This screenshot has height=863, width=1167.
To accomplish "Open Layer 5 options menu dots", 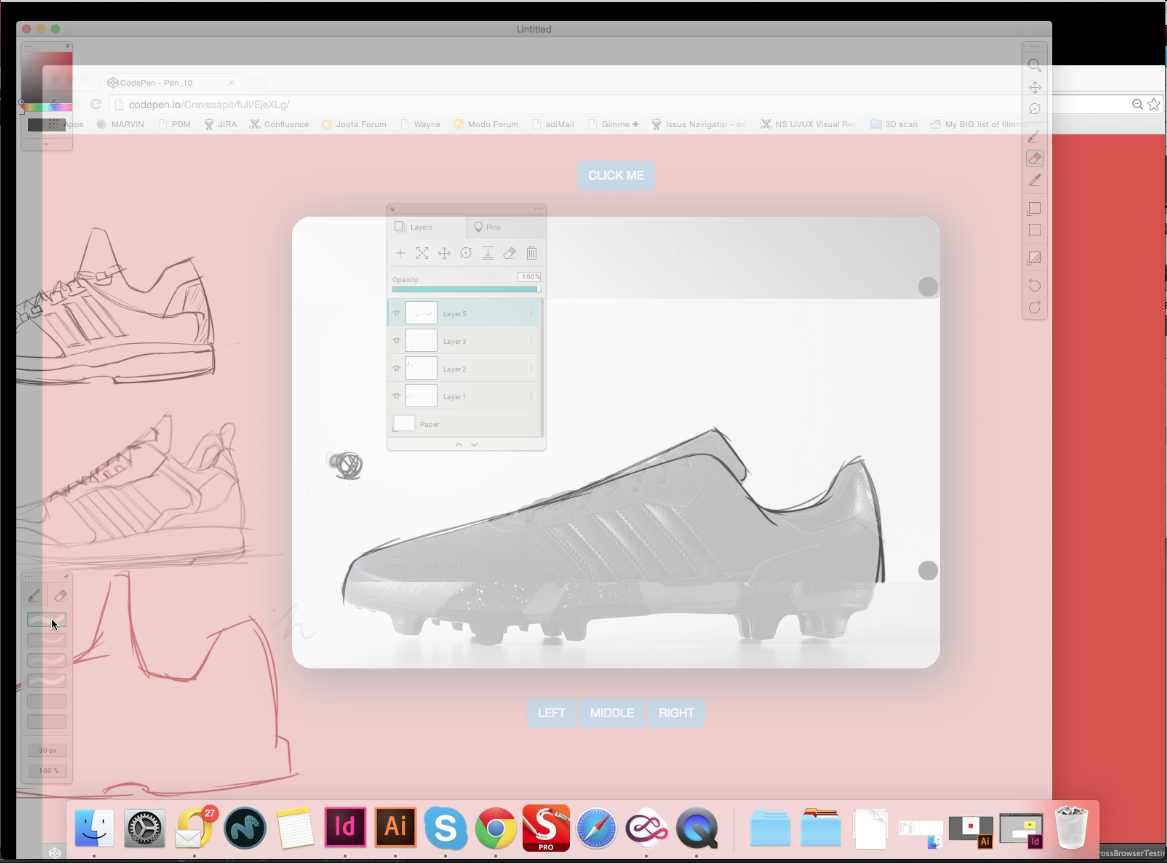I will pos(531,313).
